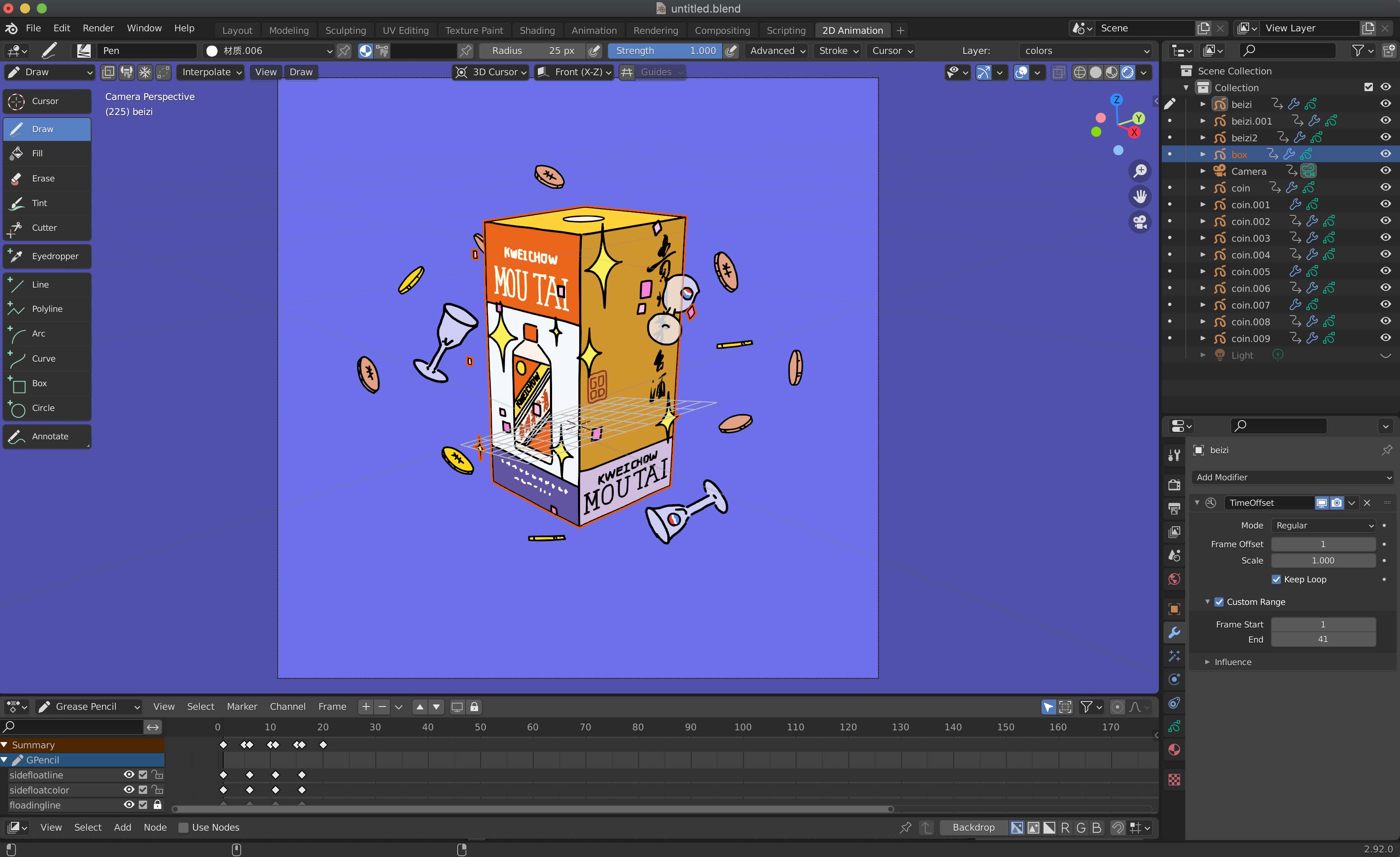Click the outliner search field

(1287, 51)
